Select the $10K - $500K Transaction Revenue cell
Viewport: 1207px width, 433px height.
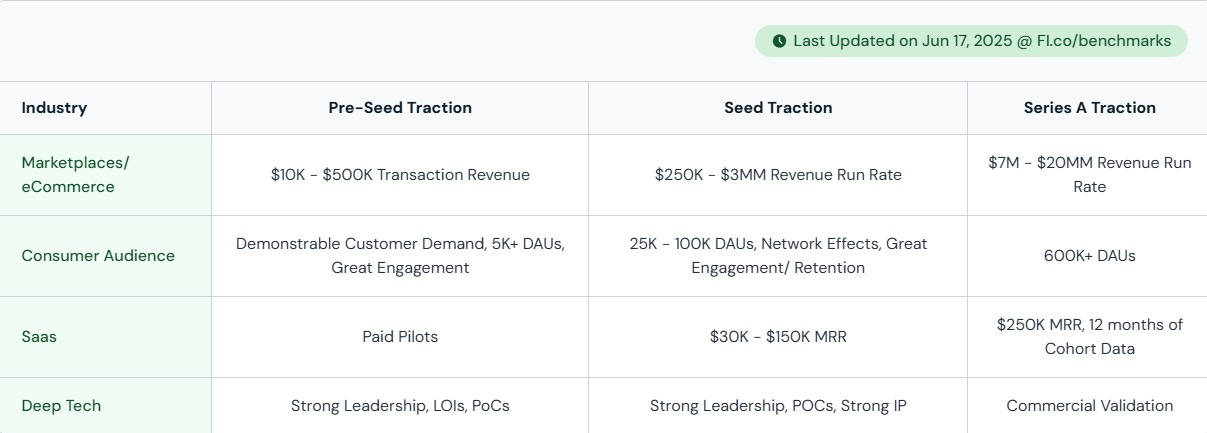coord(400,175)
